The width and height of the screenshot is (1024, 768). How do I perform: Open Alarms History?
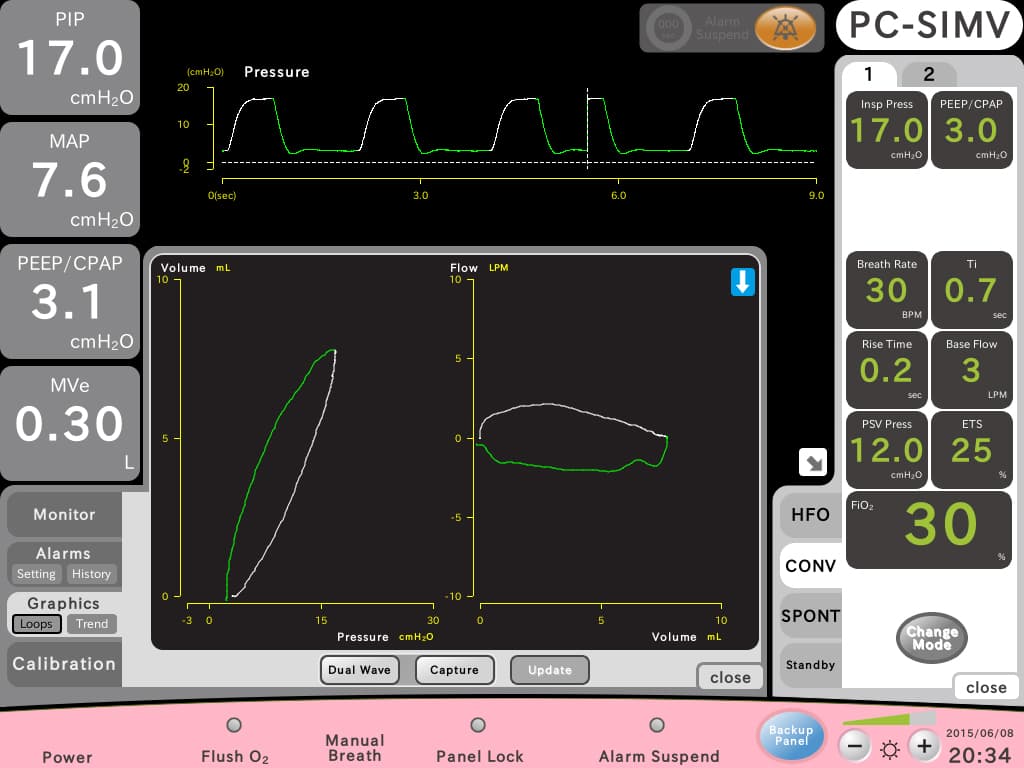[x=91, y=574]
